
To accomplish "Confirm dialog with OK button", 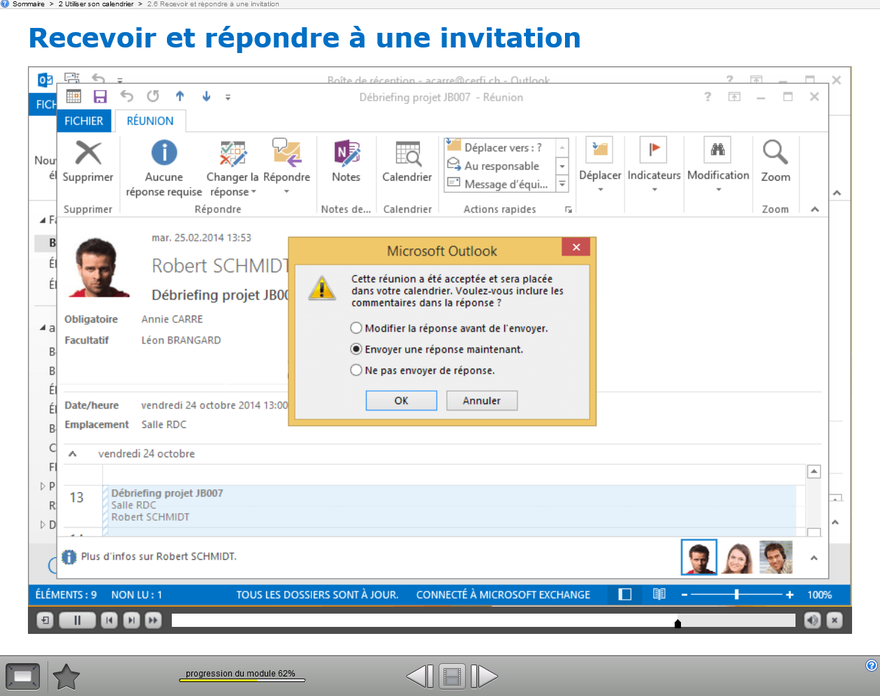I will tap(401, 400).
